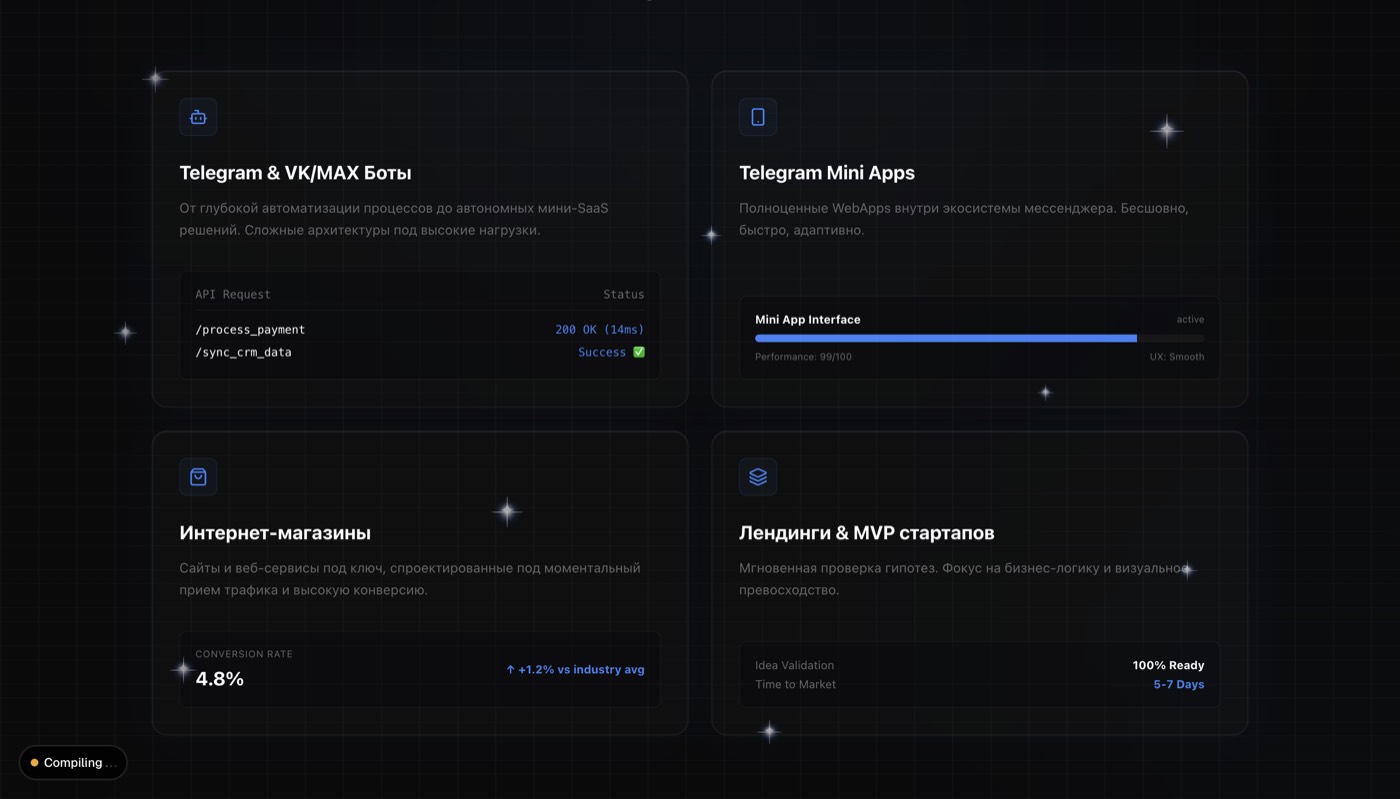Open the Лендинги & MVP стартапов heading
Screen dimensions: 1400x799
click(867, 533)
